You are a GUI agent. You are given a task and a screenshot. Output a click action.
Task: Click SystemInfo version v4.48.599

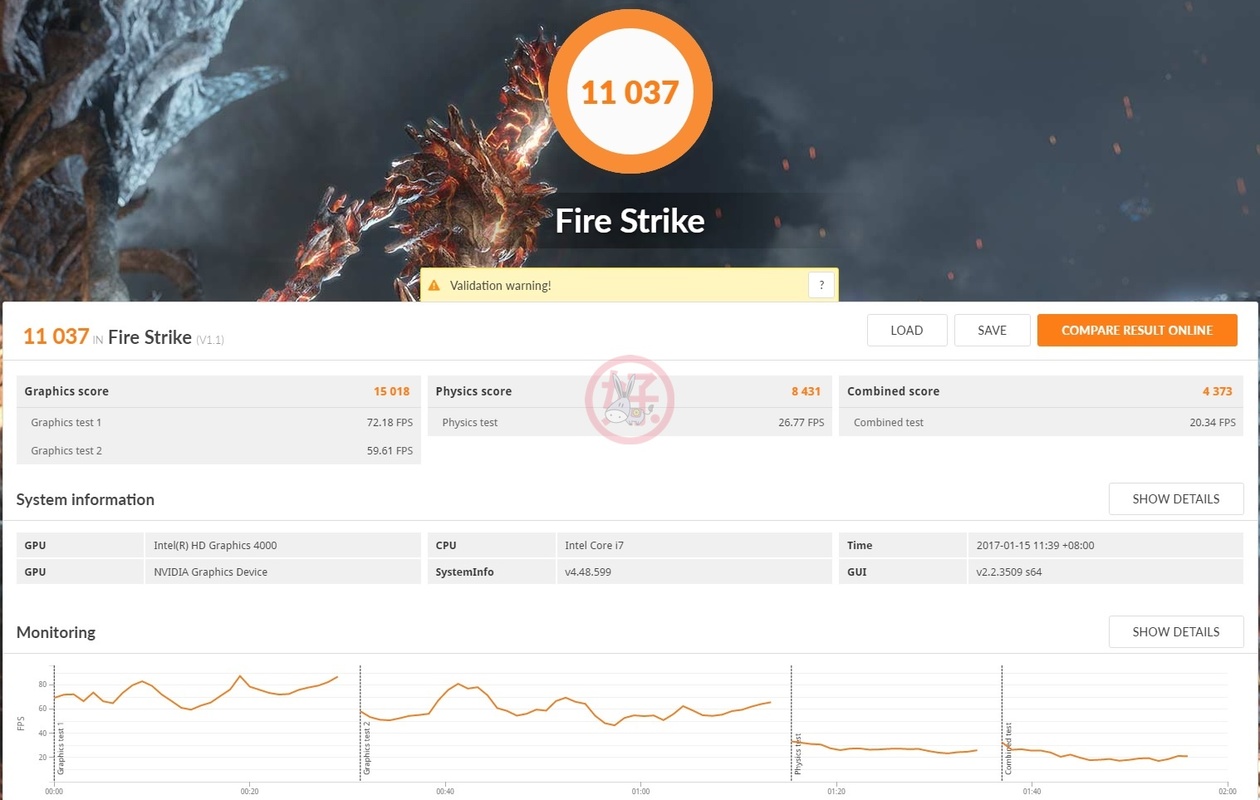pos(588,572)
